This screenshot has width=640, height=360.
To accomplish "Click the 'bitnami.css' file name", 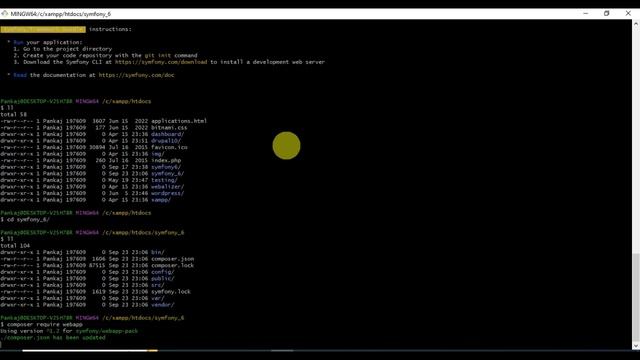I will pyautogui.click(x=169, y=128).
